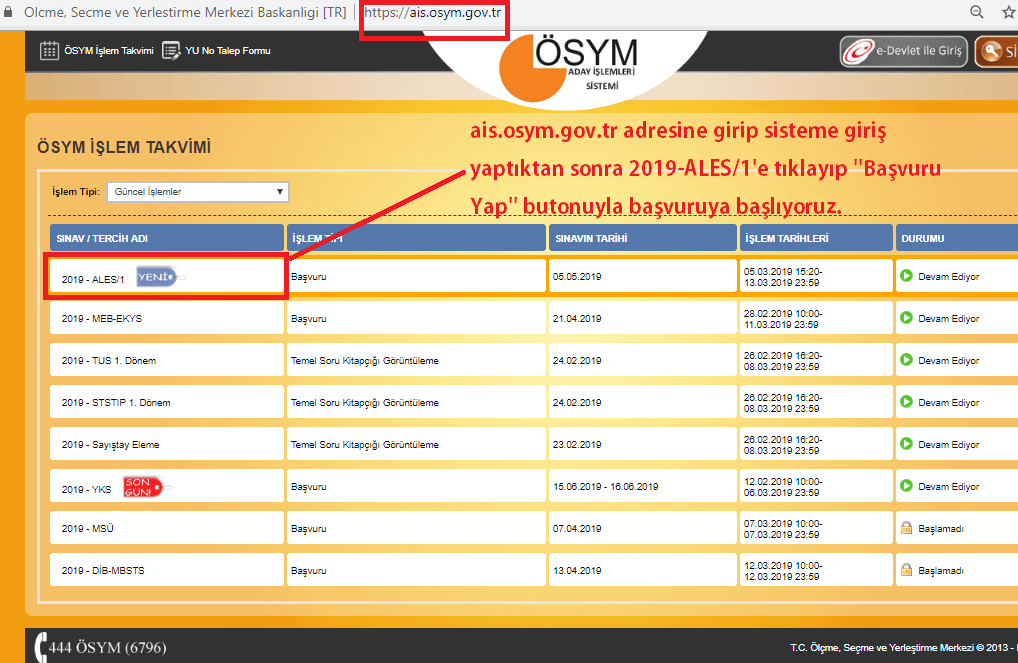
Task: Click exam date 13.04.2019
Action: tap(577, 570)
